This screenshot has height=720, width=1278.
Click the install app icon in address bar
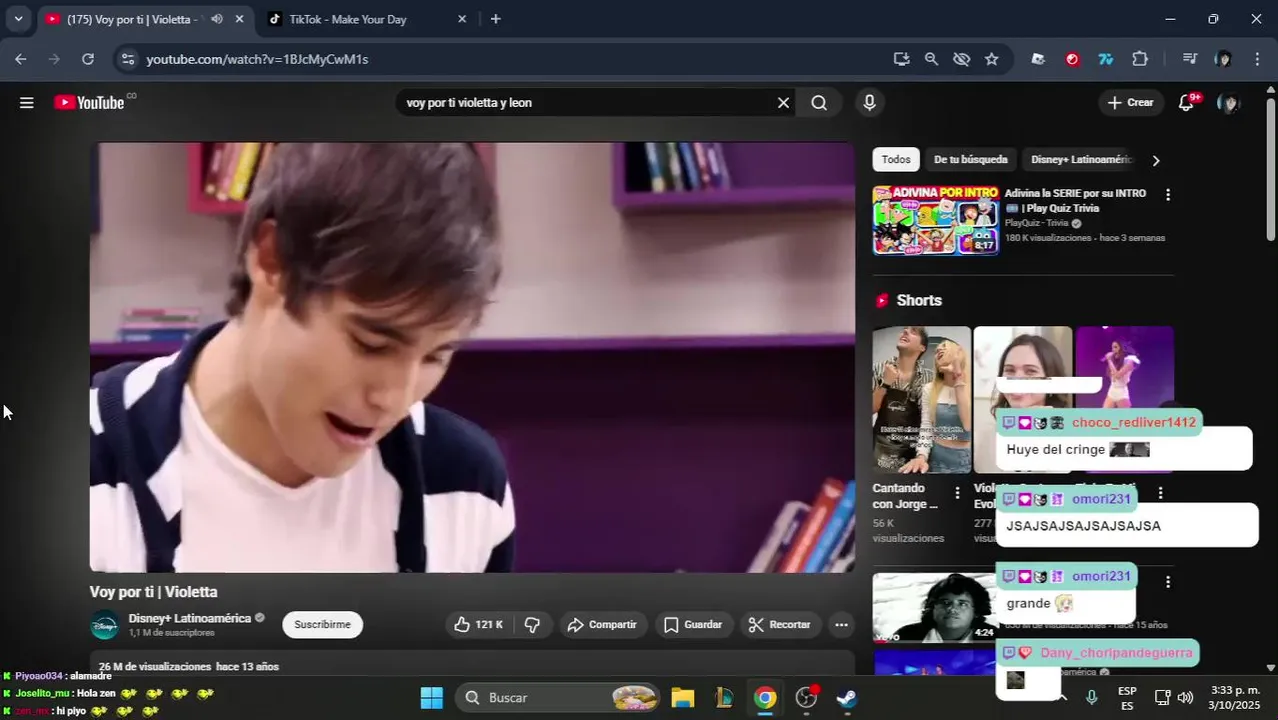pos(901,59)
